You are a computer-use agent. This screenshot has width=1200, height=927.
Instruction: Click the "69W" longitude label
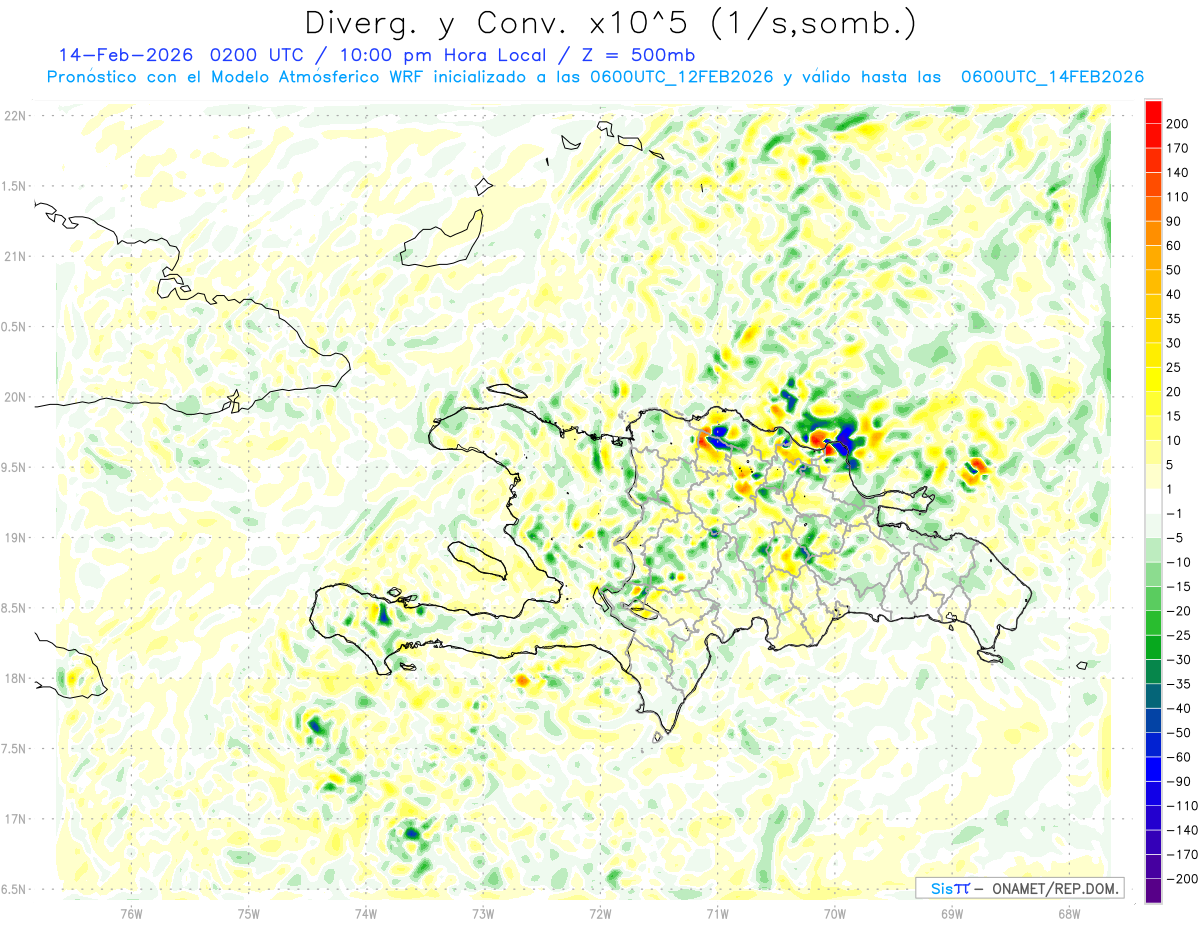(x=952, y=913)
